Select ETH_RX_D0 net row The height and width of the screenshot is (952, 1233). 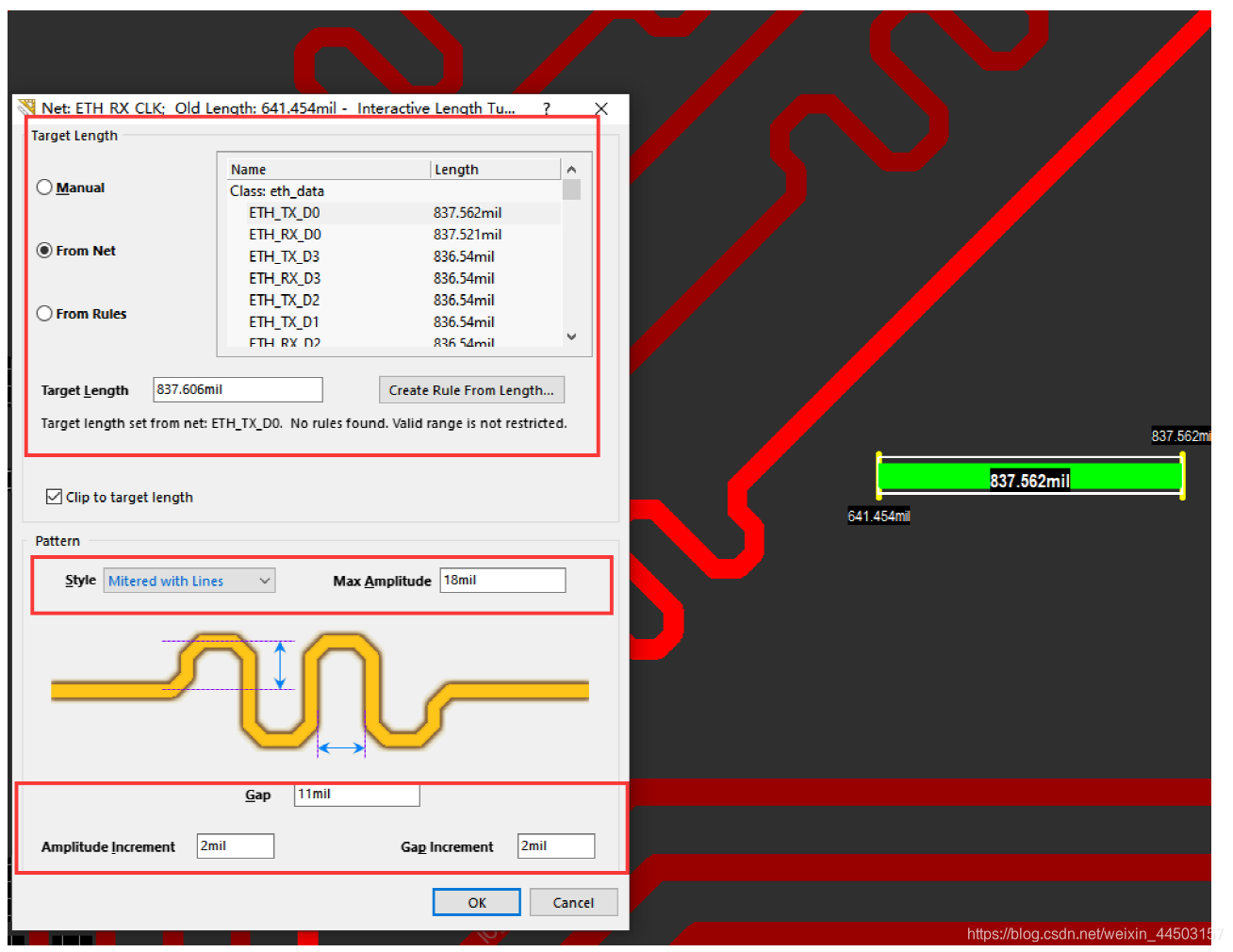pos(285,235)
